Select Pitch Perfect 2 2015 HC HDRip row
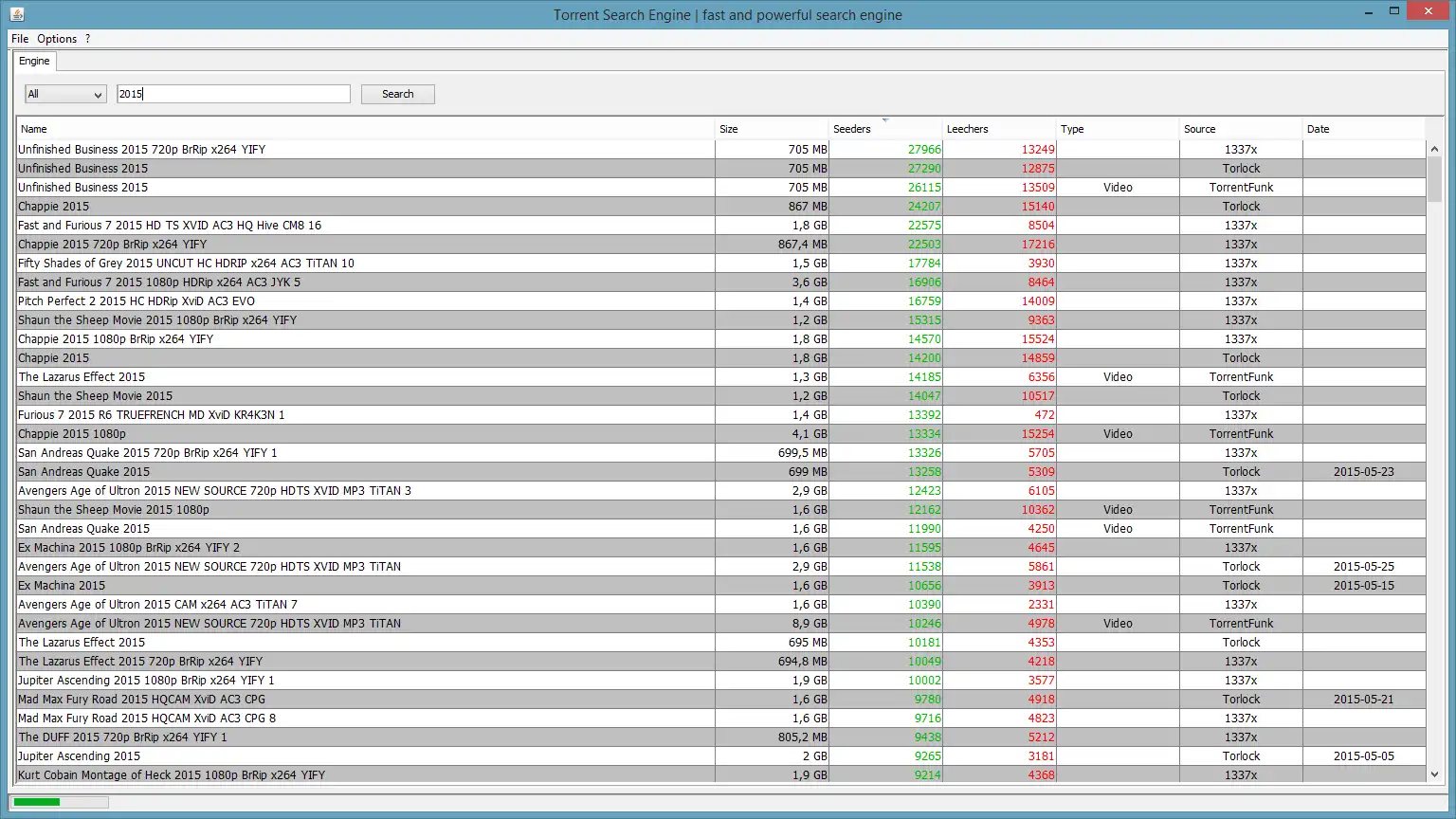 click(721, 300)
